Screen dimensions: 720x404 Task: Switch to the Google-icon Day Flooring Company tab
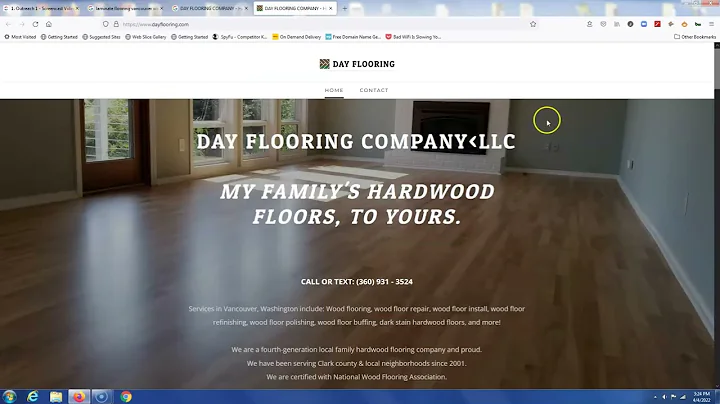pyautogui.click(x=210, y=8)
